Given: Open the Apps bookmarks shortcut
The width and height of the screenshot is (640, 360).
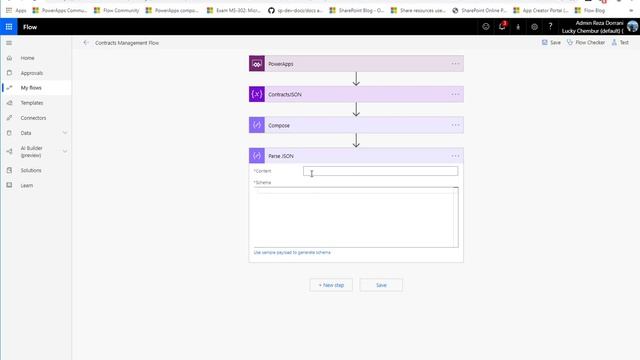Looking at the screenshot, I should (16, 11).
